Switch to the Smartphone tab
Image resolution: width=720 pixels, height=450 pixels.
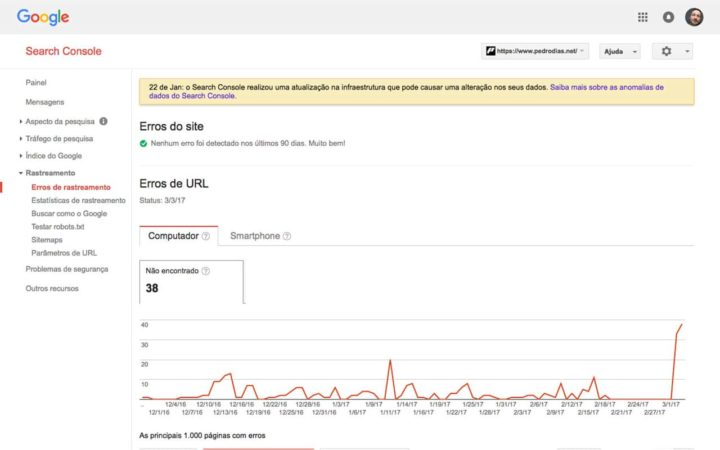[260, 236]
